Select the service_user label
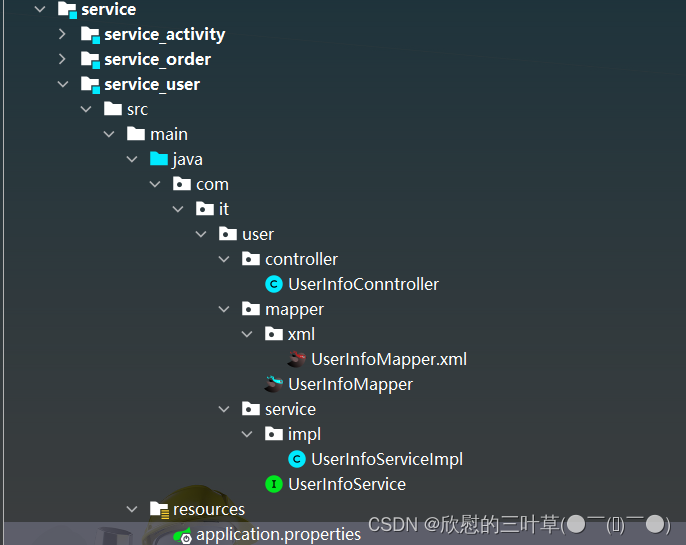The image size is (686, 545). pyautogui.click(x=152, y=84)
